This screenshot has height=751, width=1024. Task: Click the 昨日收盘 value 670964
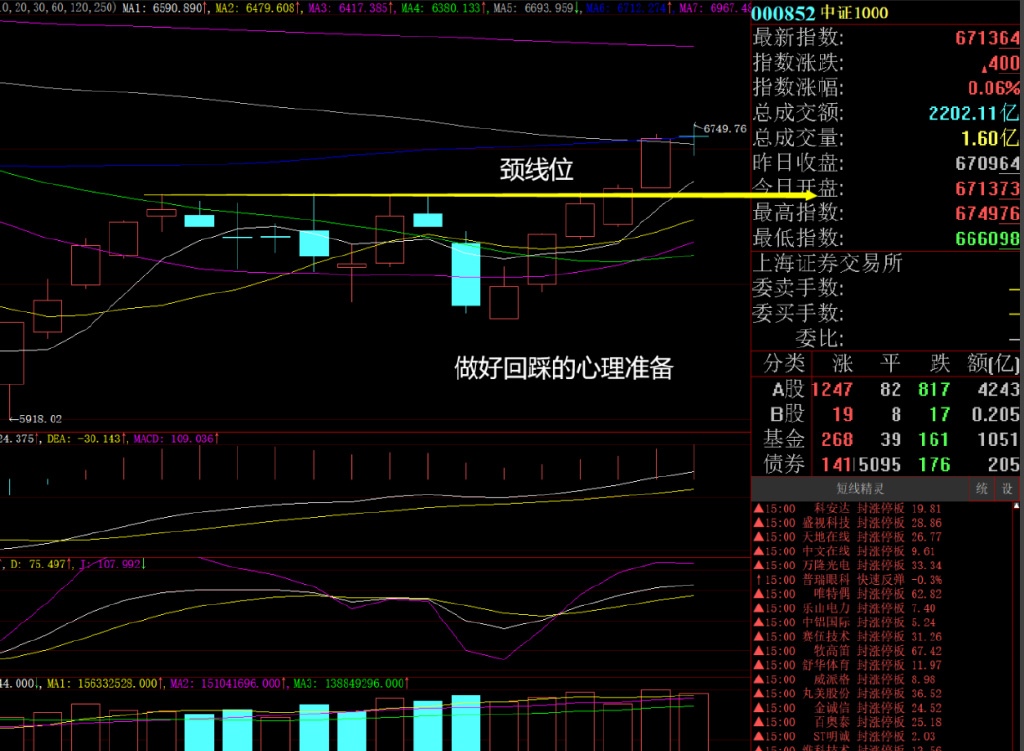pos(987,163)
